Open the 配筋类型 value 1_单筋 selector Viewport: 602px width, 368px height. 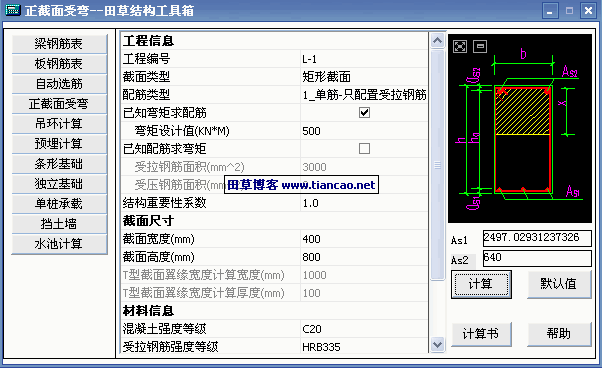[x=364, y=95]
